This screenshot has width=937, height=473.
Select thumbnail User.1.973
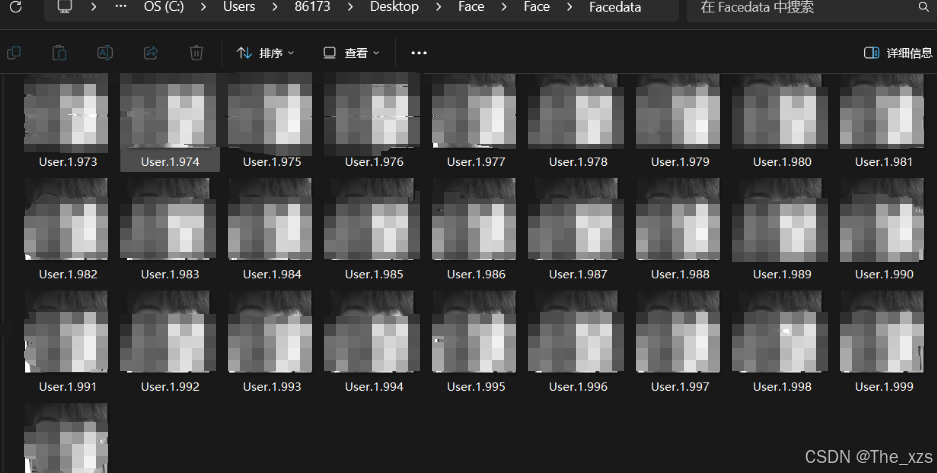coord(66,112)
